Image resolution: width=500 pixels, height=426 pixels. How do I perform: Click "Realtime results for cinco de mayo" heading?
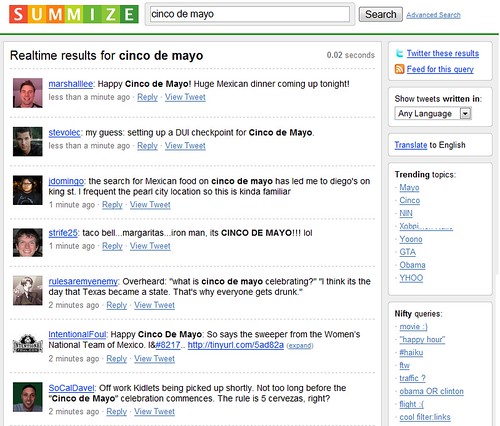(x=107, y=56)
